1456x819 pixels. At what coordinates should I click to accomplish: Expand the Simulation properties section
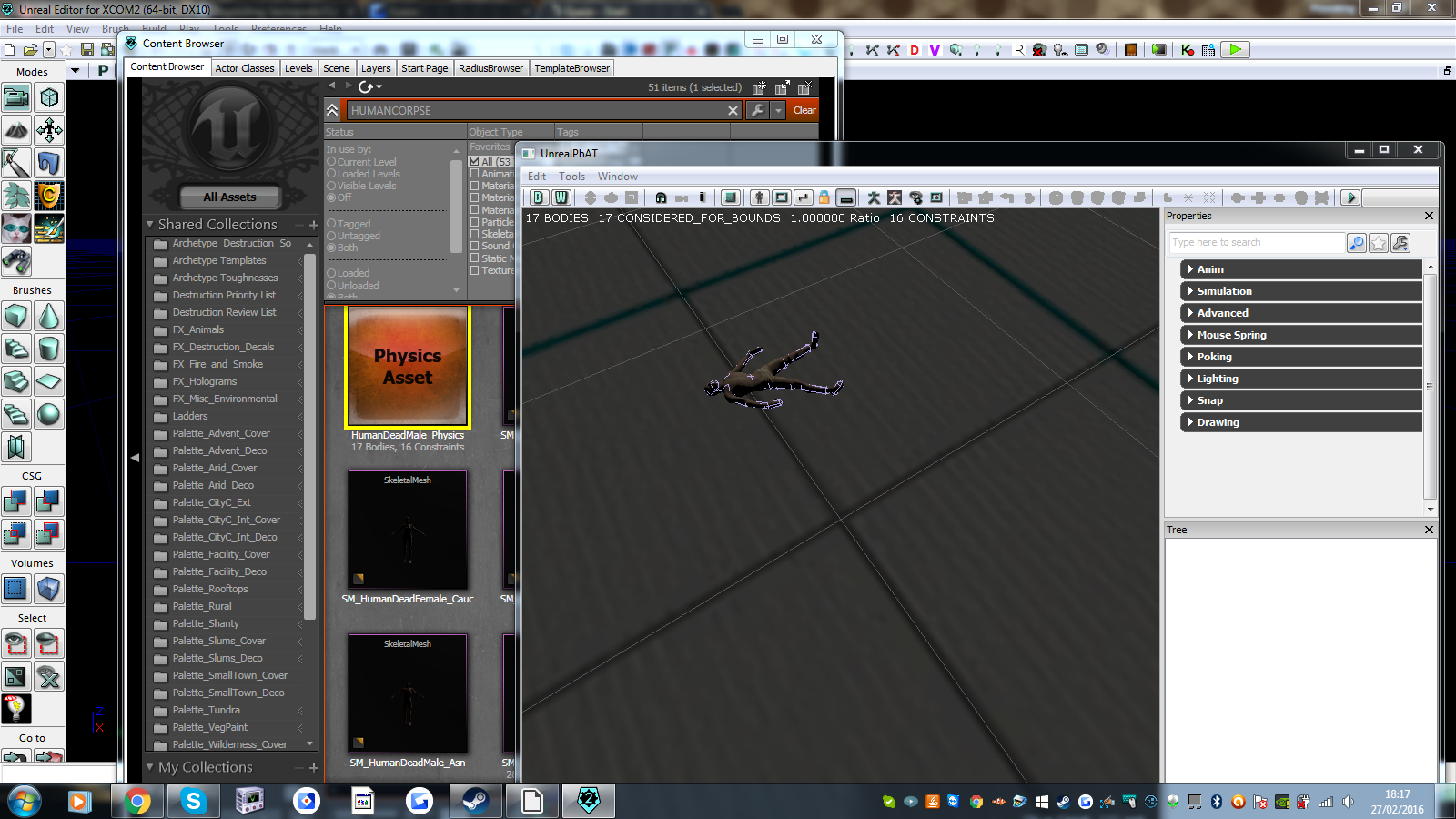tap(1300, 291)
